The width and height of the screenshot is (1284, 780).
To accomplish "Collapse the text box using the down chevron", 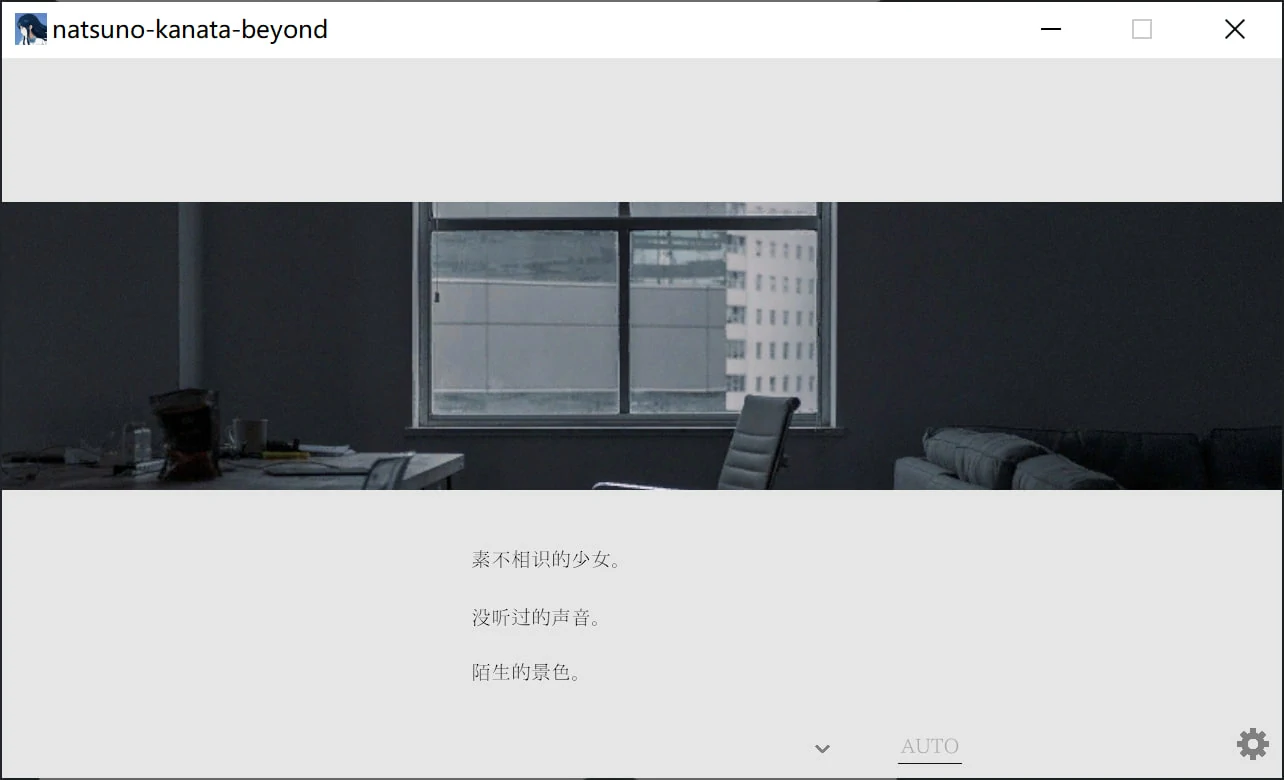I will pyautogui.click(x=822, y=748).
